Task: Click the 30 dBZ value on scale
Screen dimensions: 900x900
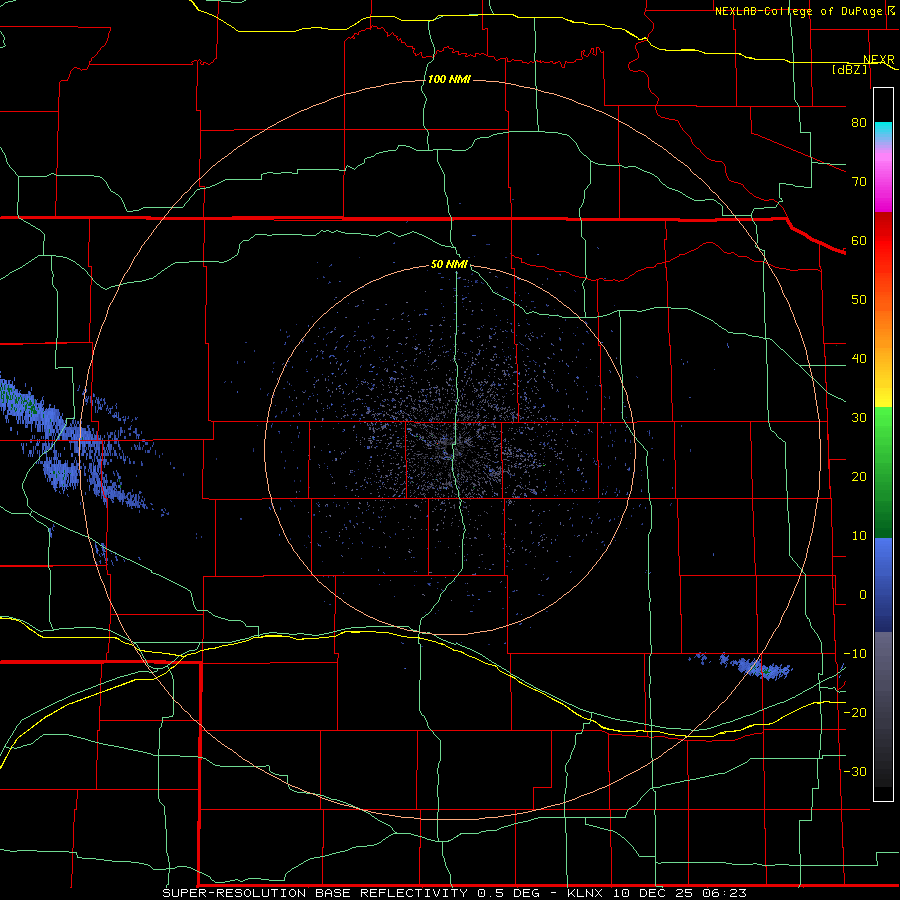Action: (x=859, y=417)
